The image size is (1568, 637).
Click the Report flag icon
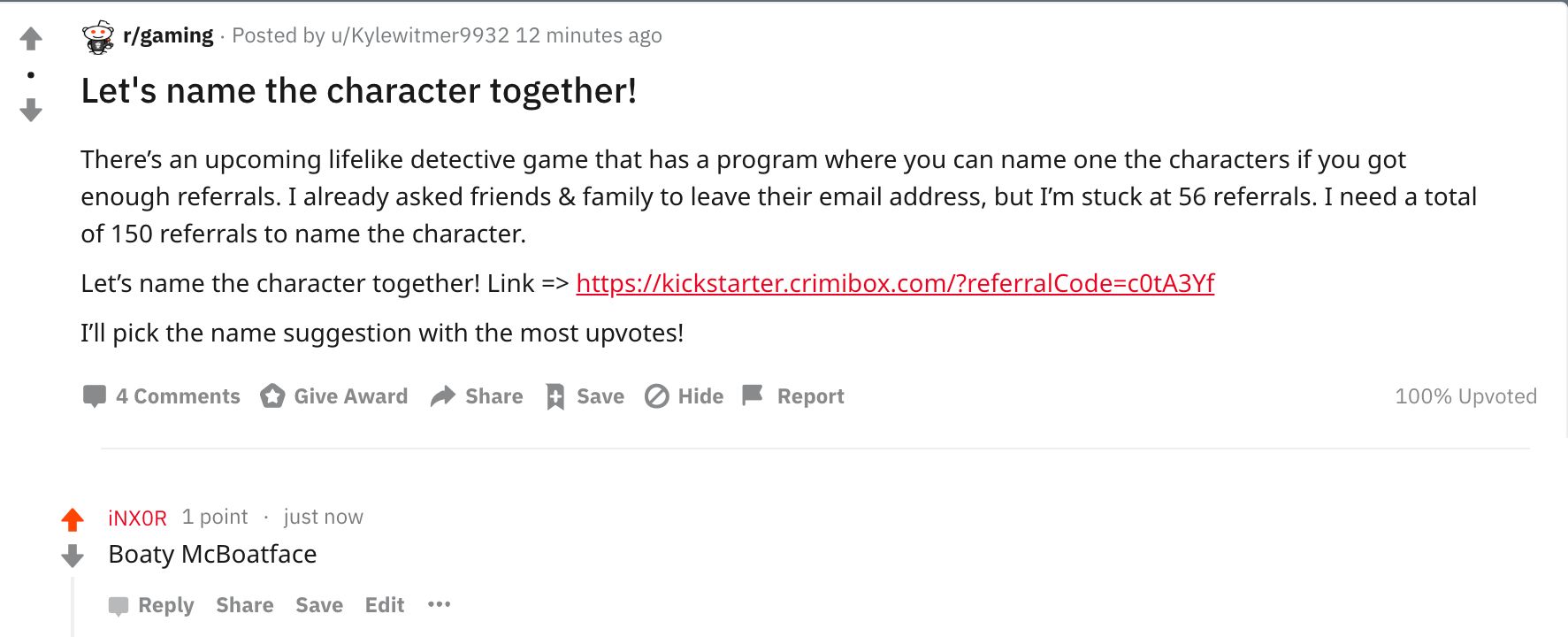click(753, 395)
